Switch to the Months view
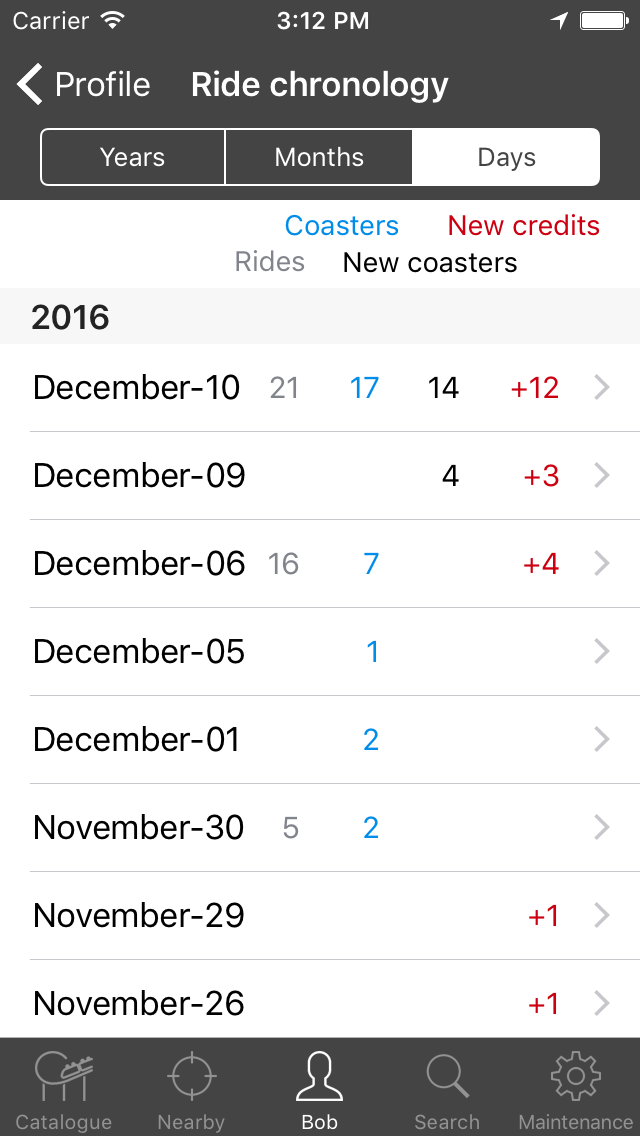This screenshot has height=1136, width=640. (x=319, y=157)
